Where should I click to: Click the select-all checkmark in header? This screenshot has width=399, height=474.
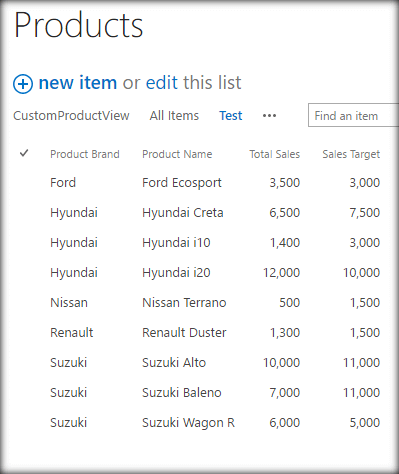tap(24, 153)
